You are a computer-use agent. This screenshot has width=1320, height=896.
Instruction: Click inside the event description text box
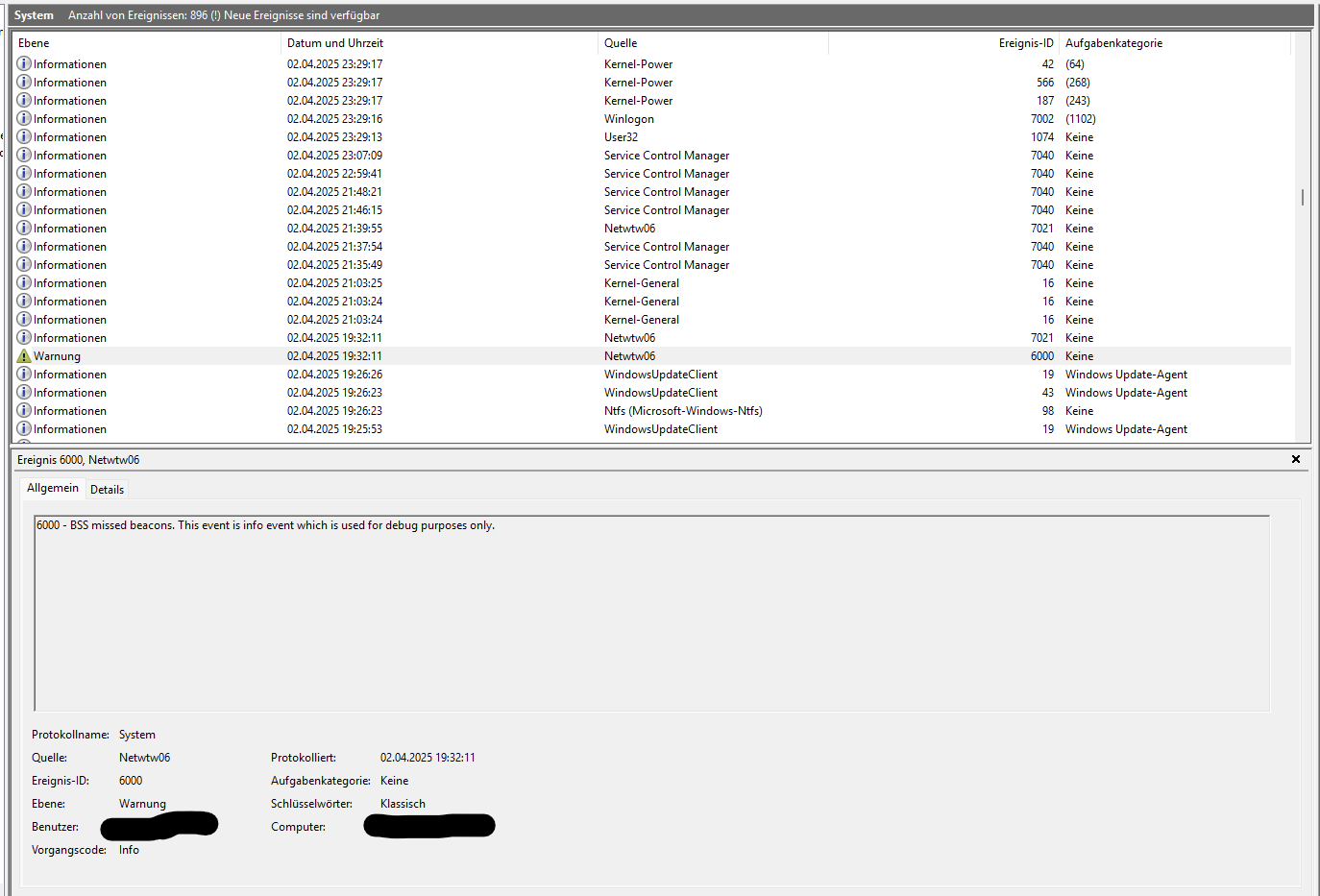[x=651, y=613]
